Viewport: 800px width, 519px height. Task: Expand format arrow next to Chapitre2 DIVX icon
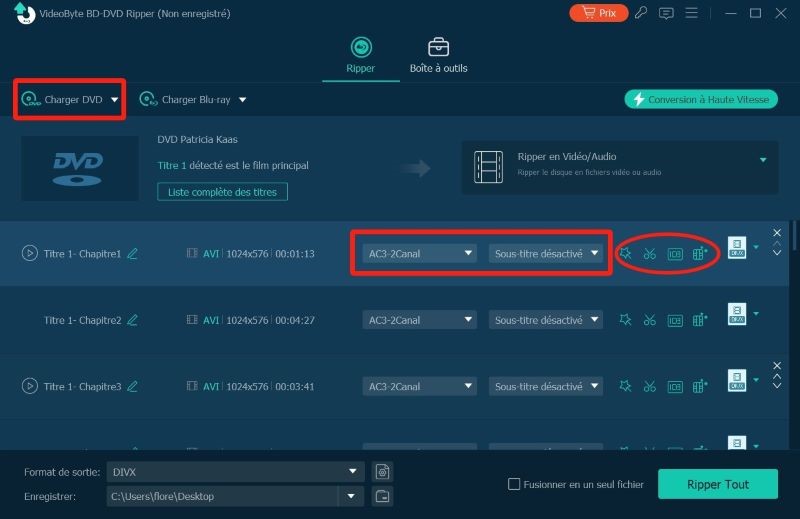point(756,314)
